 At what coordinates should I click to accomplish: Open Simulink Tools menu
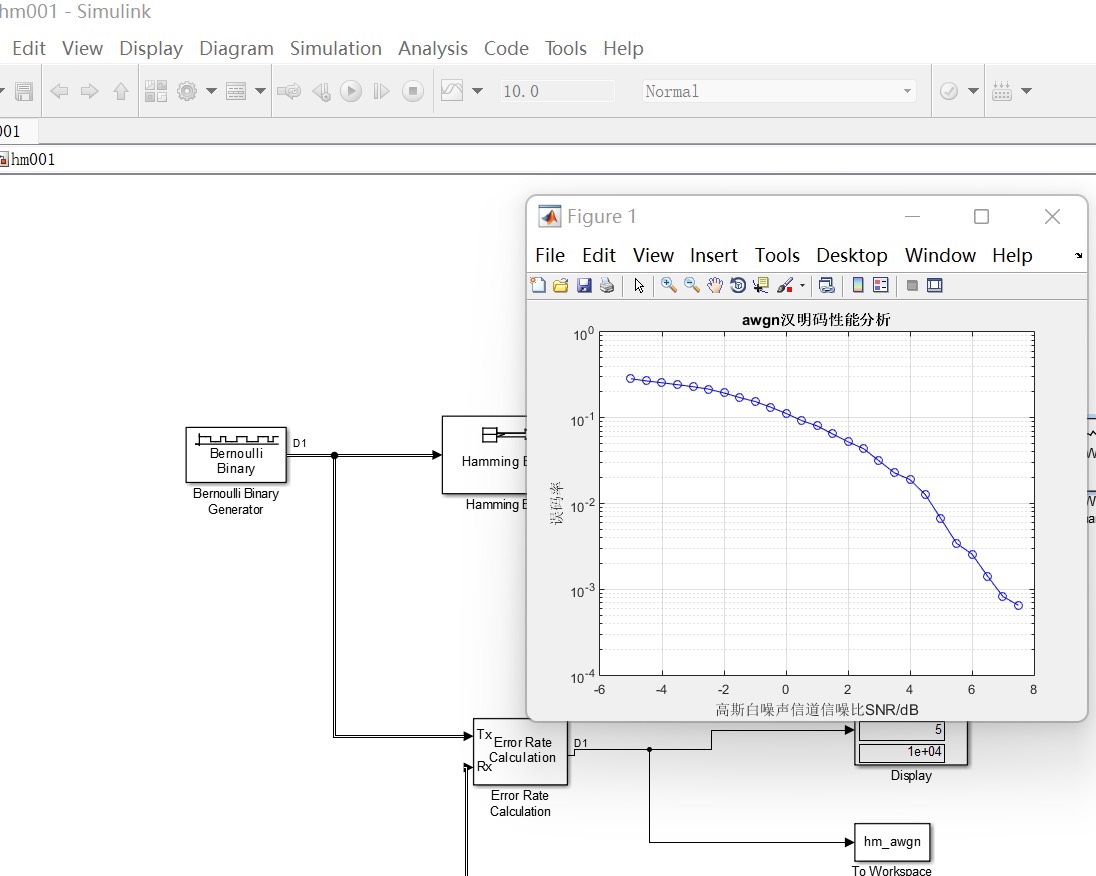click(x=565, y=48)
